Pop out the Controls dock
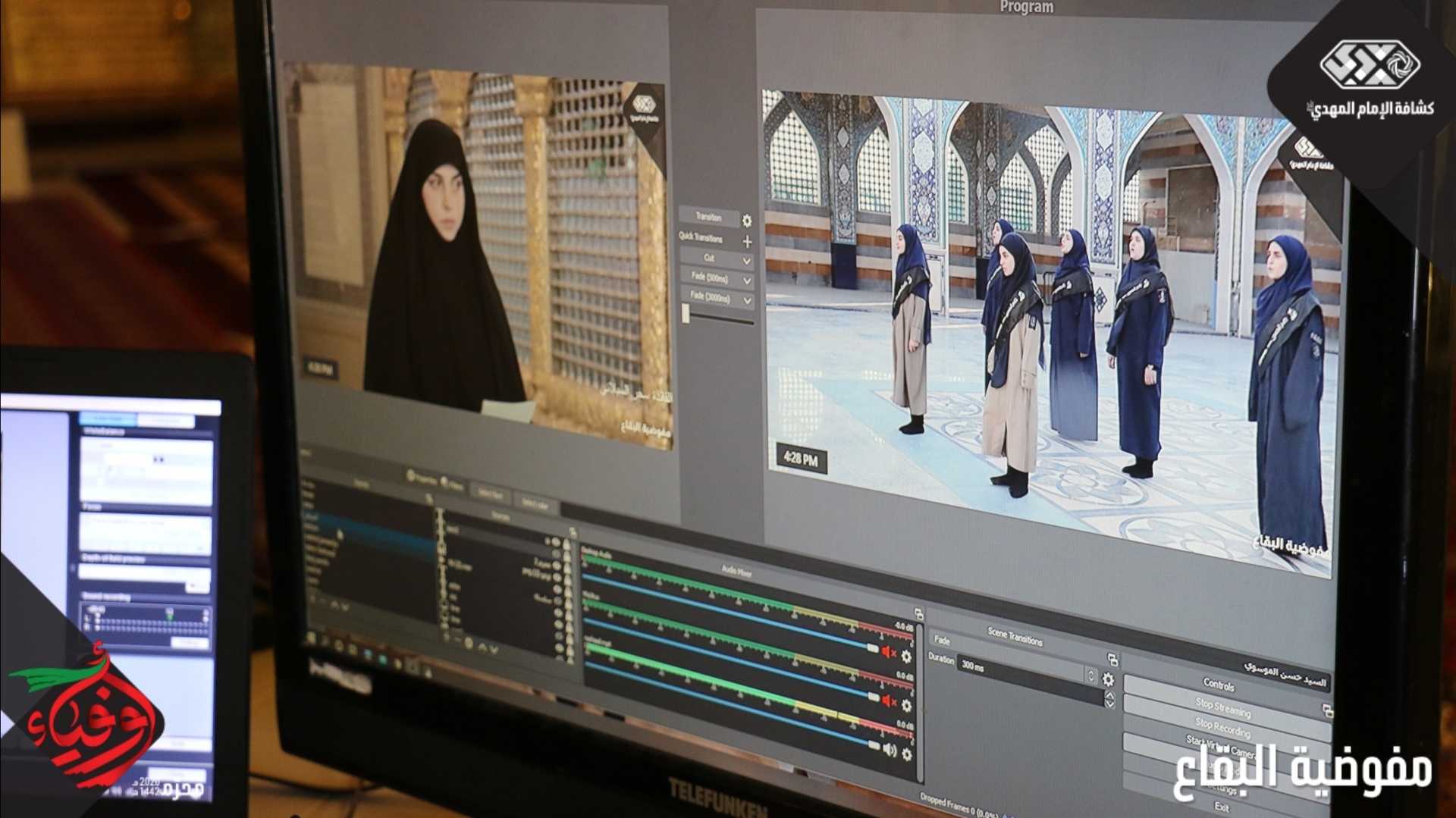Image resolution: width=1456 pixels, height=818 pixels. click(x=1327, y=710)
